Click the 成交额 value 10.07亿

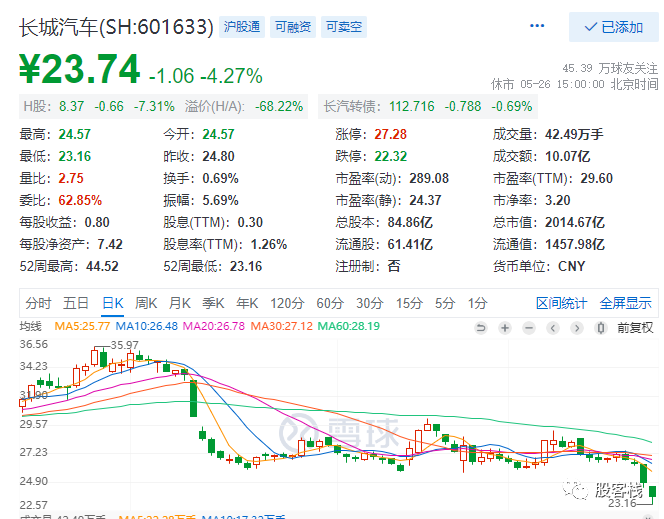567,156
